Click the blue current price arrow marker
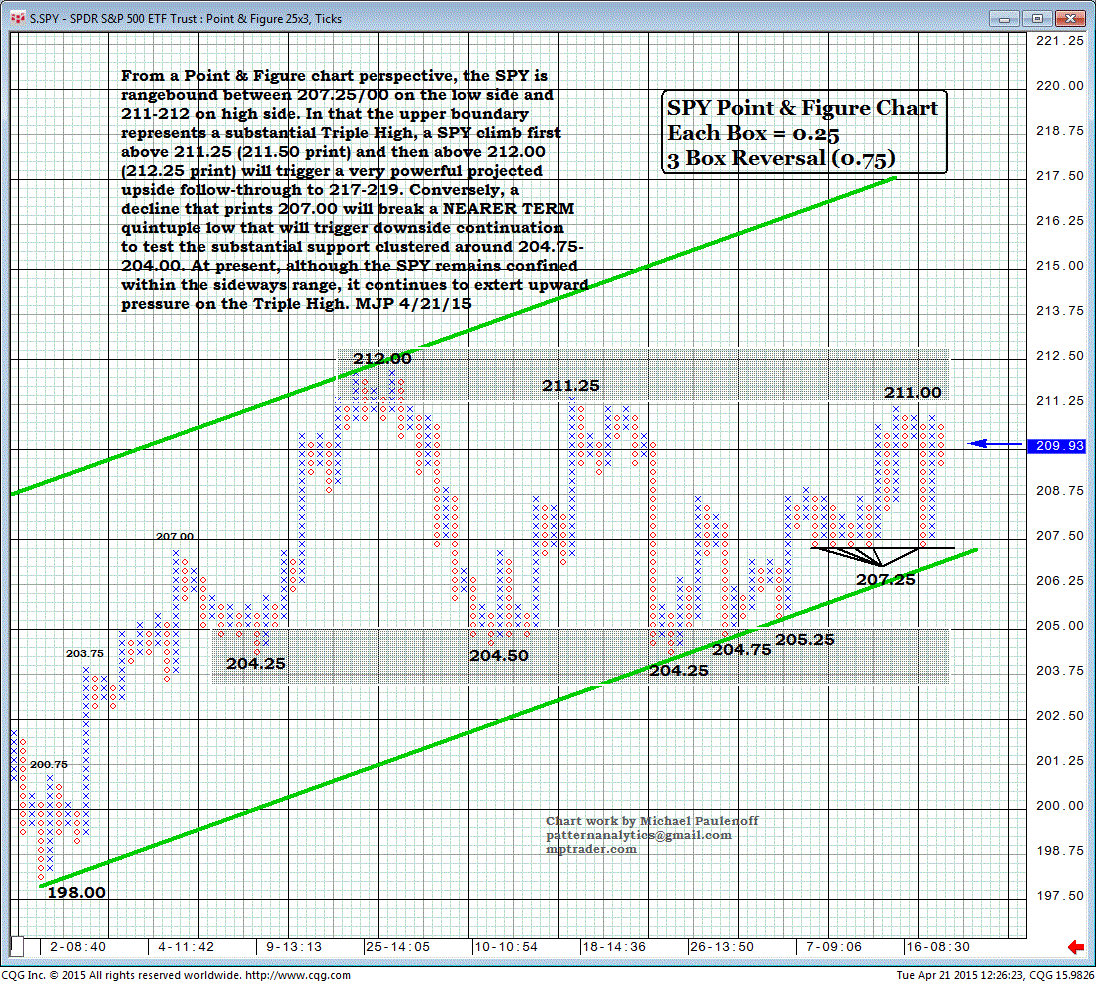Image resolution: width=1096 pixels, height=983 pixels. click(993, 443)
